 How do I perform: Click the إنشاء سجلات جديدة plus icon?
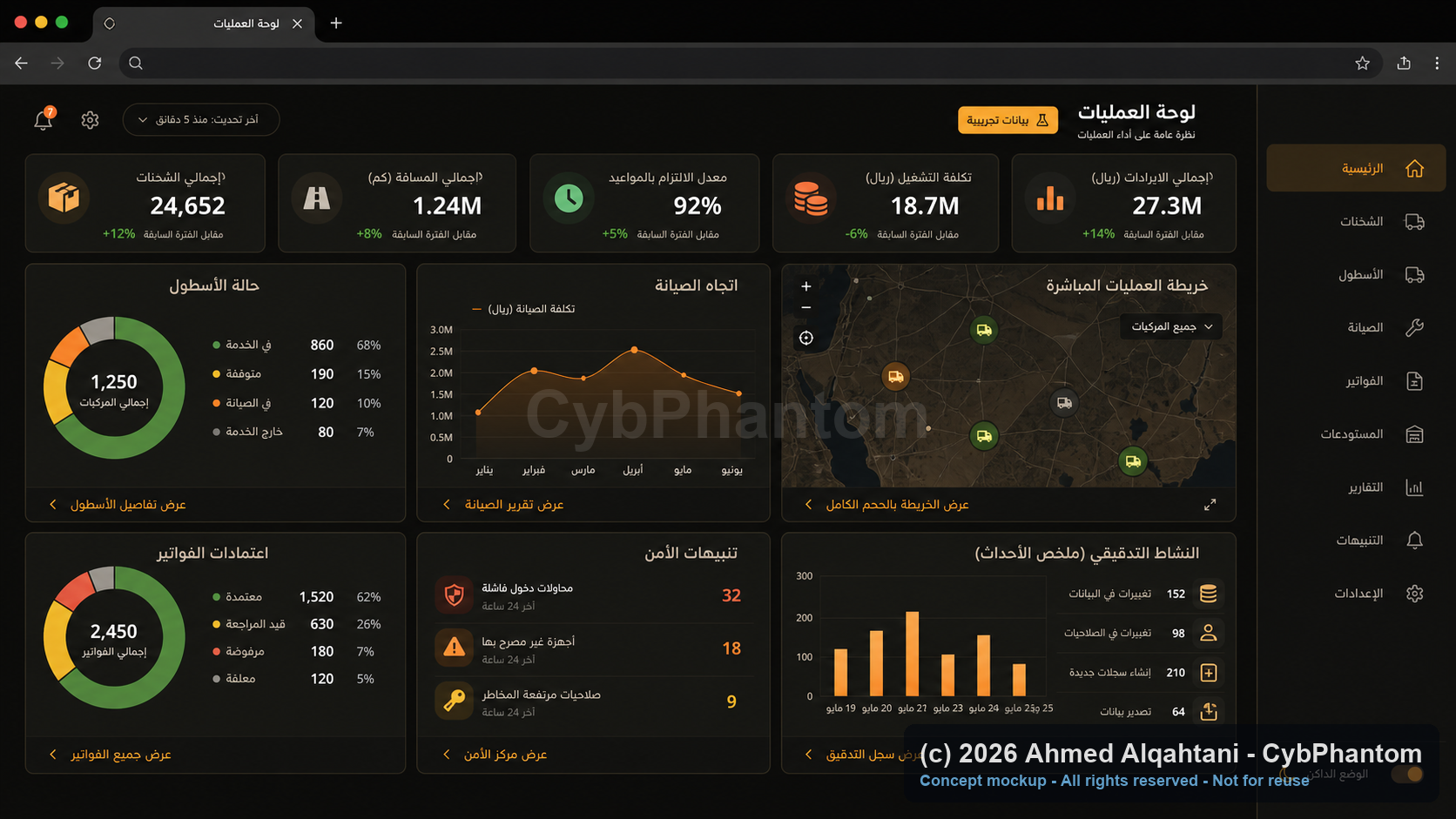pos(1208,672)
